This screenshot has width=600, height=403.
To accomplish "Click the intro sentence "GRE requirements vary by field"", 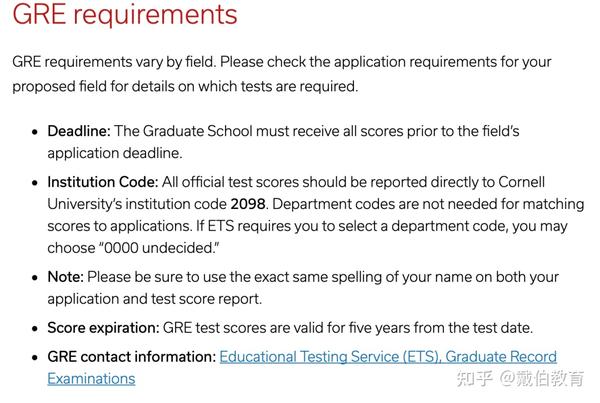I will [118, 62].
